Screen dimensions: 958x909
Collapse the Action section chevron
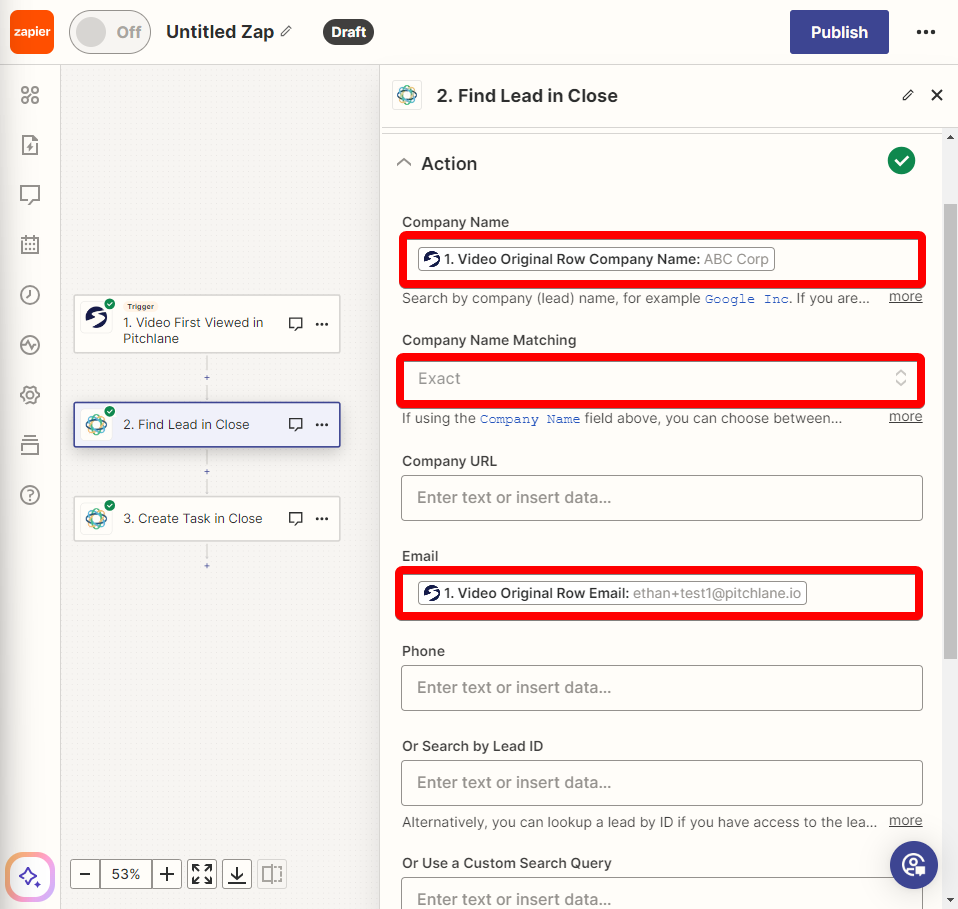click(404, 163)
